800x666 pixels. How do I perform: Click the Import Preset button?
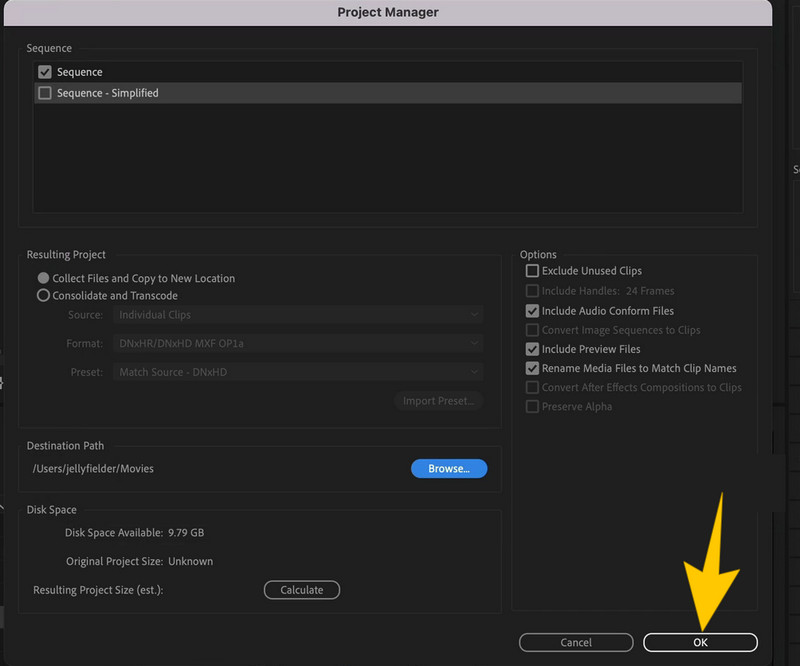click(438, 400)
